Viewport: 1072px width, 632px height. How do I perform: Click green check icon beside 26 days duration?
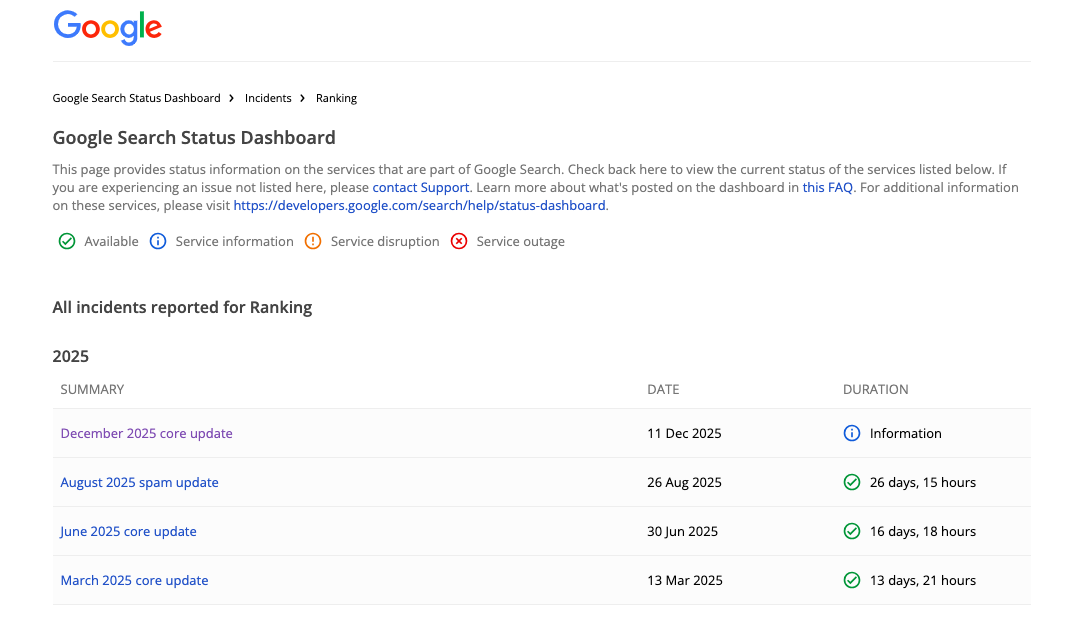tap(852, 482)
